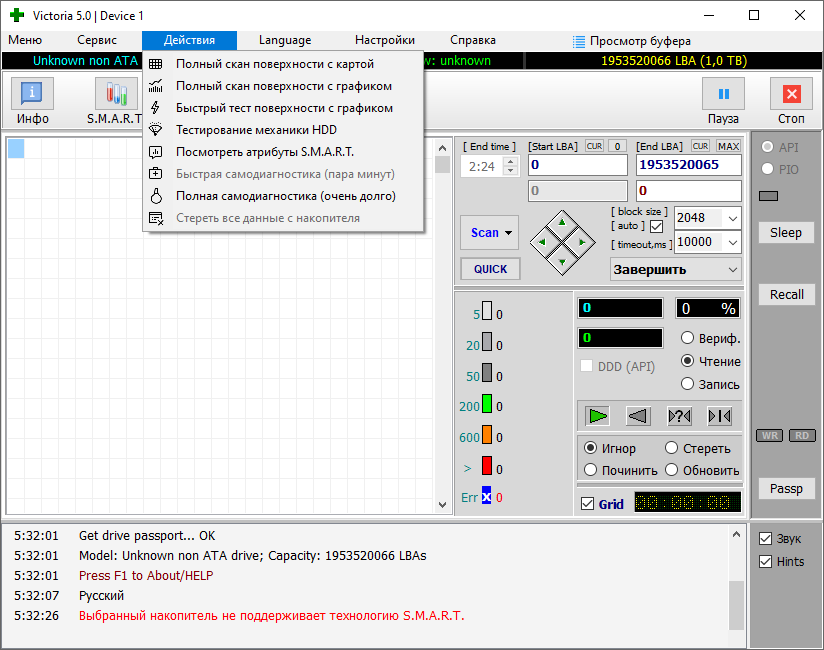Open the Меню menu
The width and height of the screenshot is (824, 650).
(25, 40)
